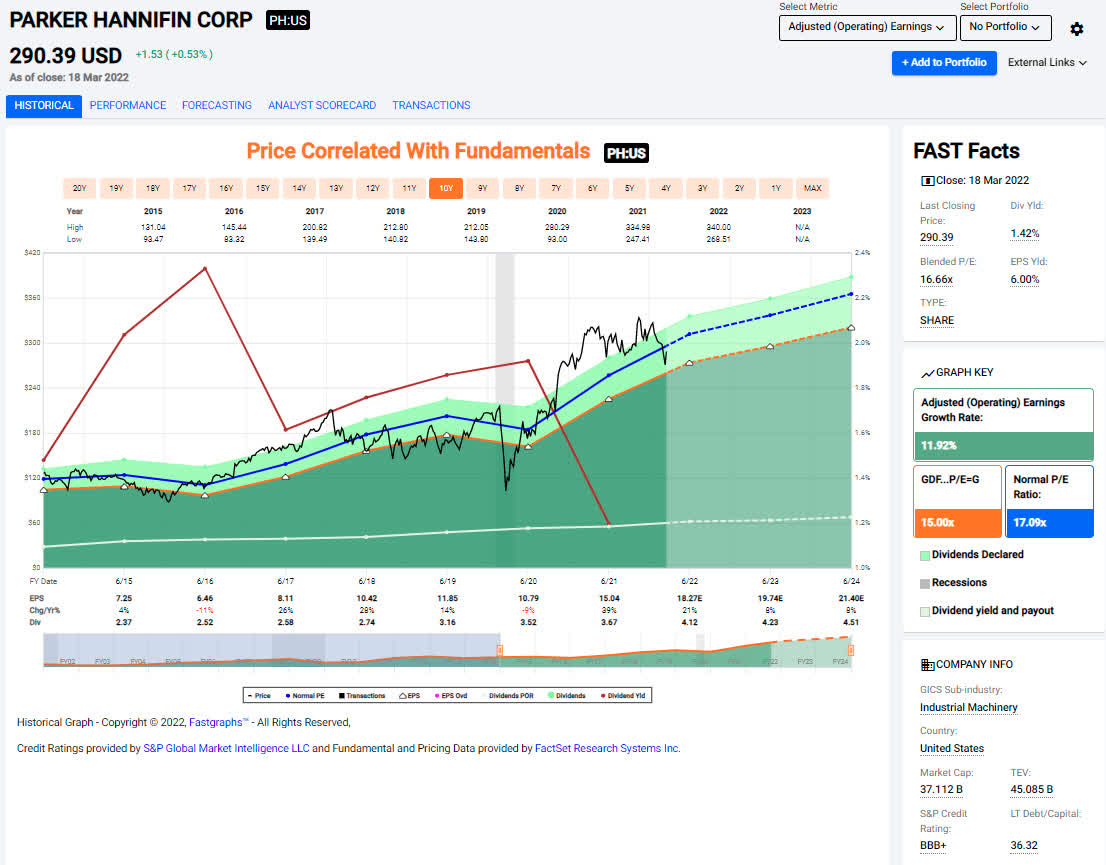Toggle the Dividend Yld legend entry

click(x=623, y=696)
